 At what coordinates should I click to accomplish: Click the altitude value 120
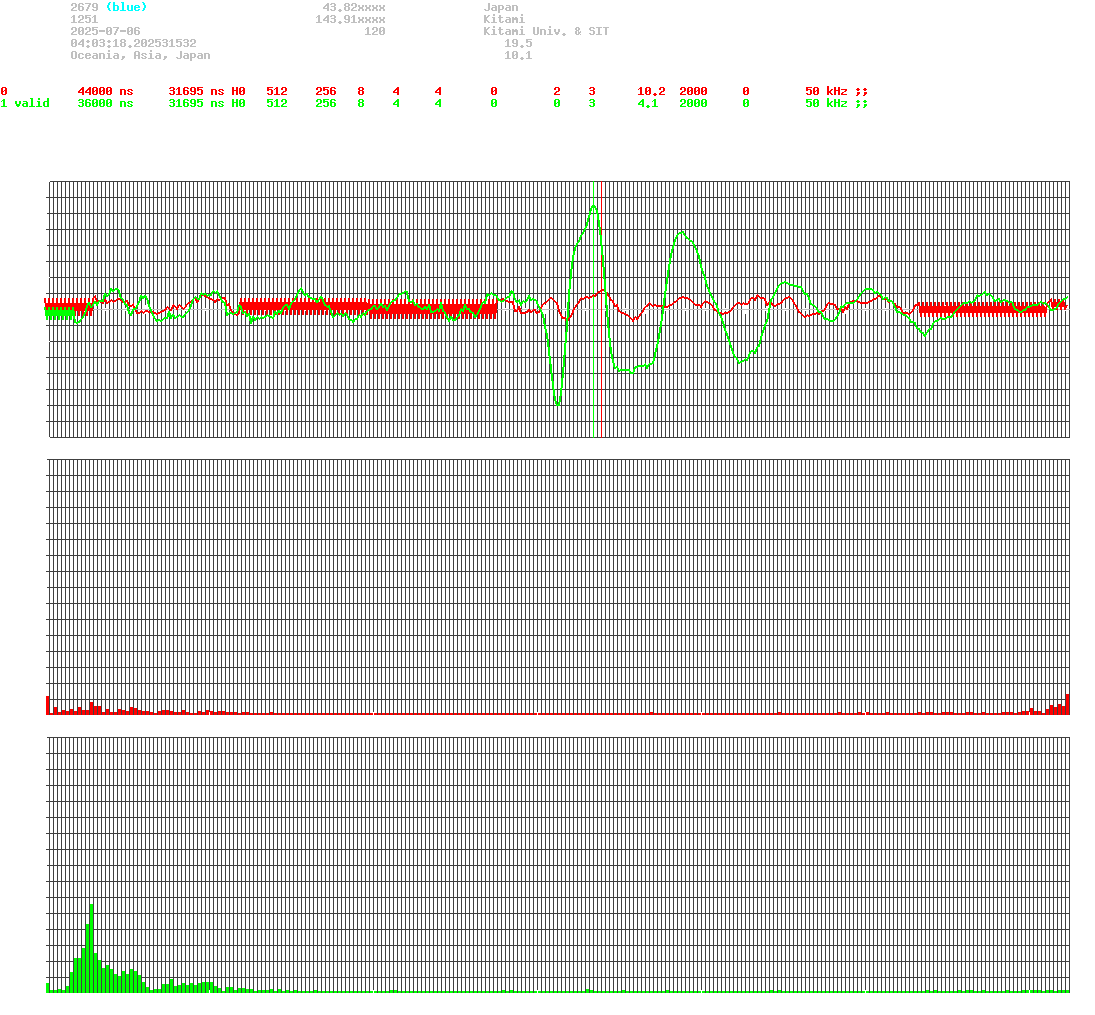[x=374, y=31]
